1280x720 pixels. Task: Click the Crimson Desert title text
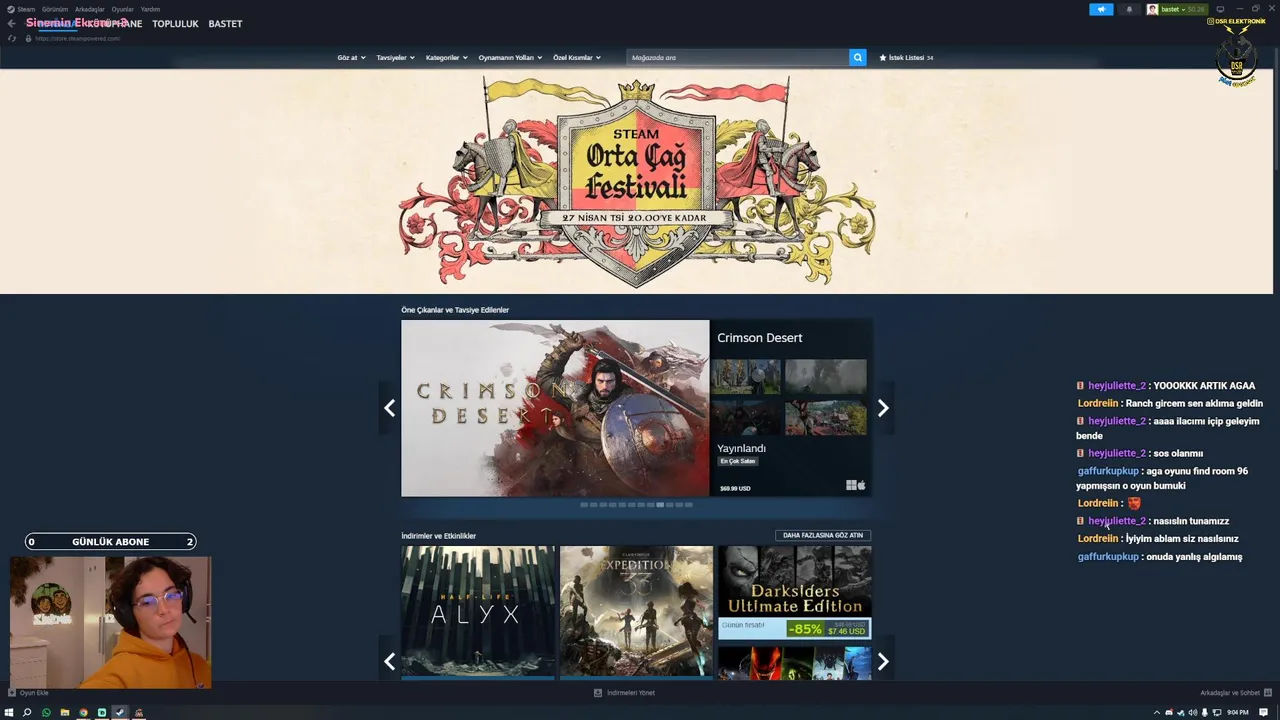click(760, 338)
